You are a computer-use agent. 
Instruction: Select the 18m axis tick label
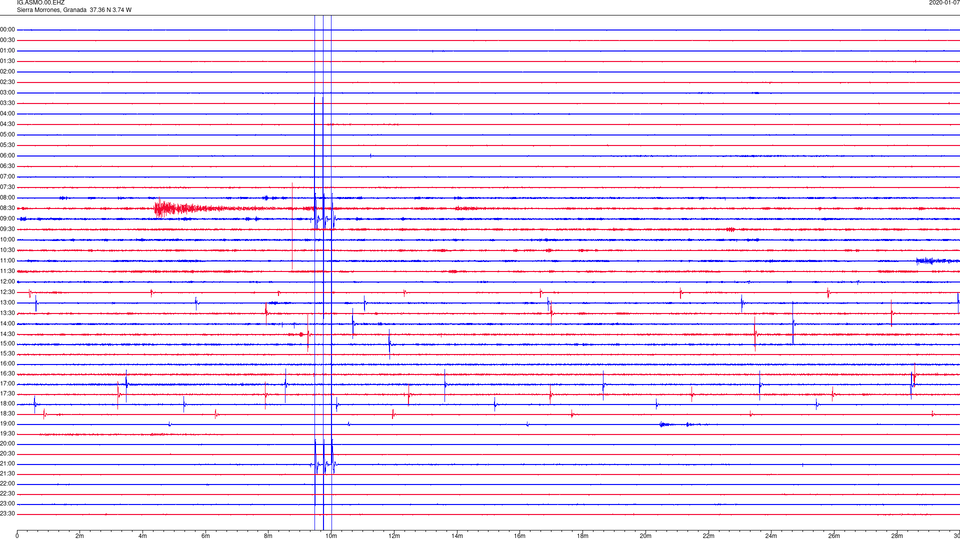583,536
